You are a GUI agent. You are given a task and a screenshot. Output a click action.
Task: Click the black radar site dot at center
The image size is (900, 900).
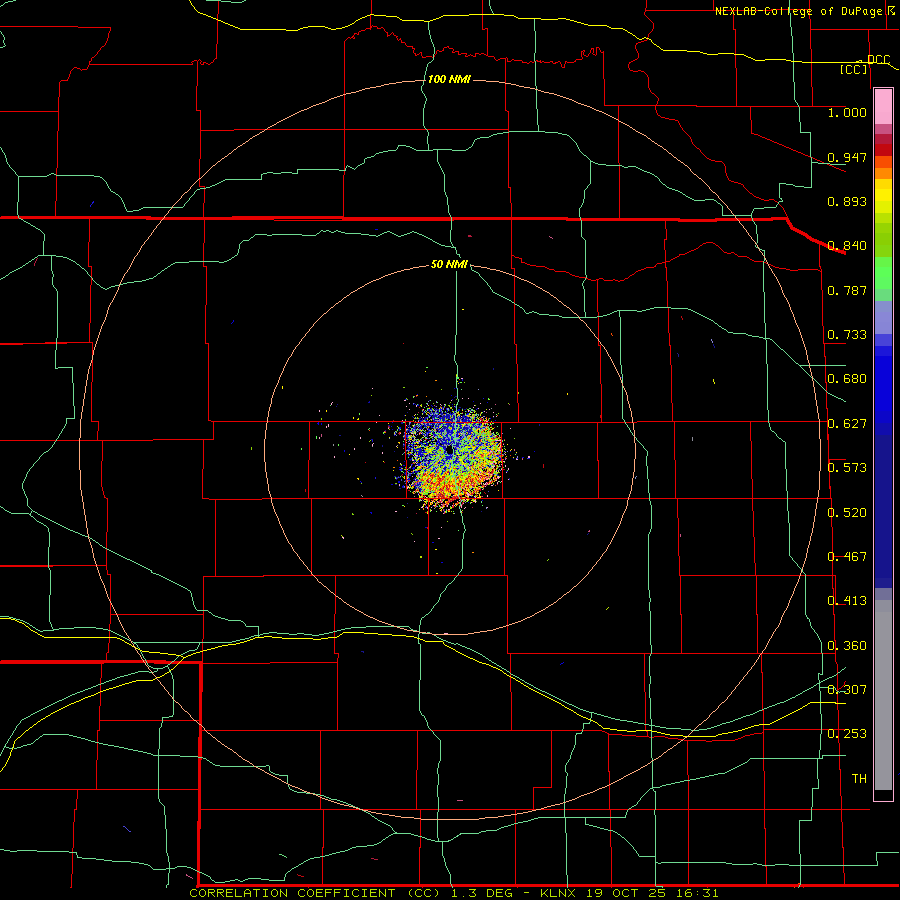pyautogui.click(x=449, y=451)
